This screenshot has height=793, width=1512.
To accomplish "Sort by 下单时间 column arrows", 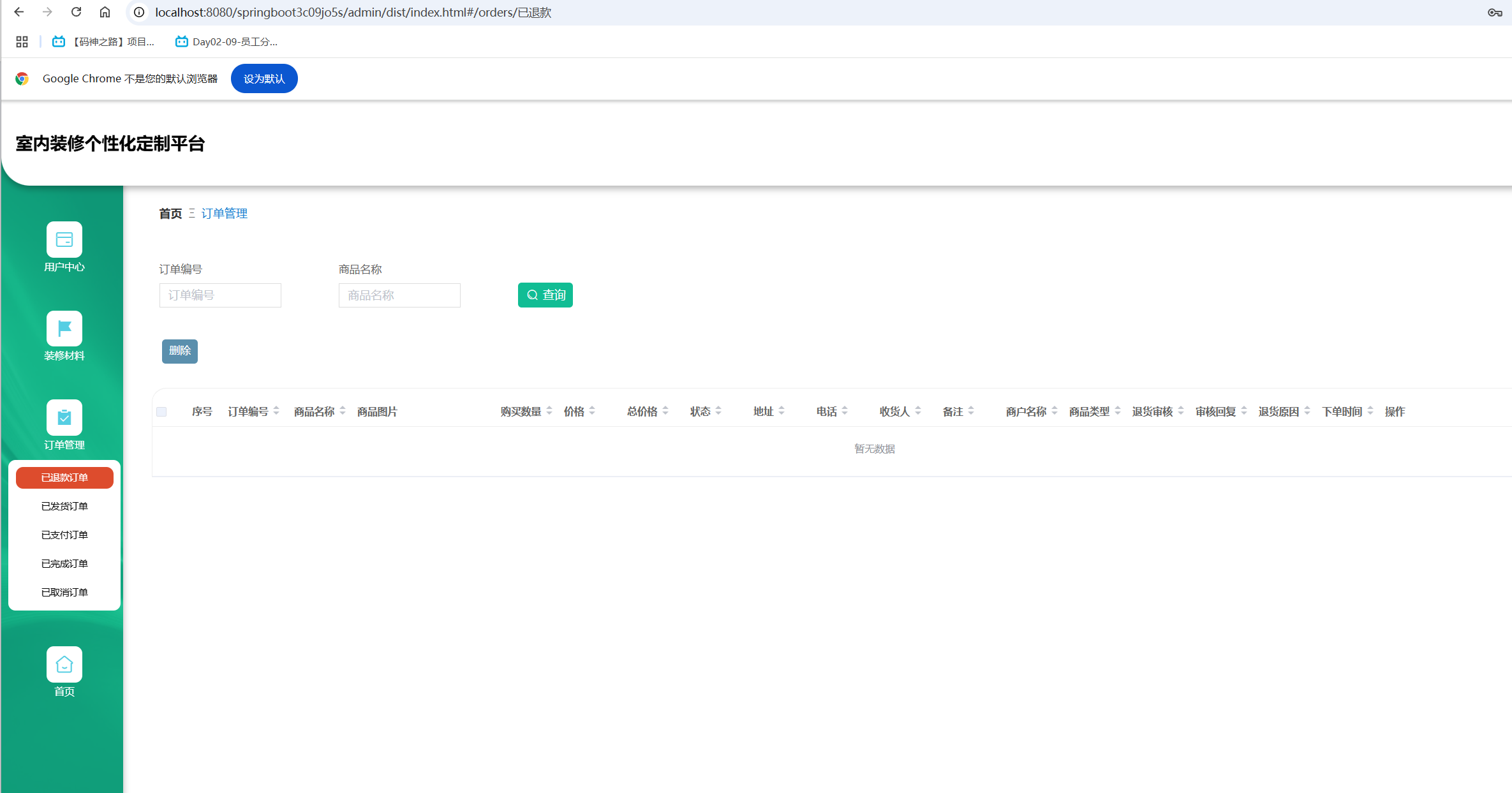I will [x=1370, y=411].
